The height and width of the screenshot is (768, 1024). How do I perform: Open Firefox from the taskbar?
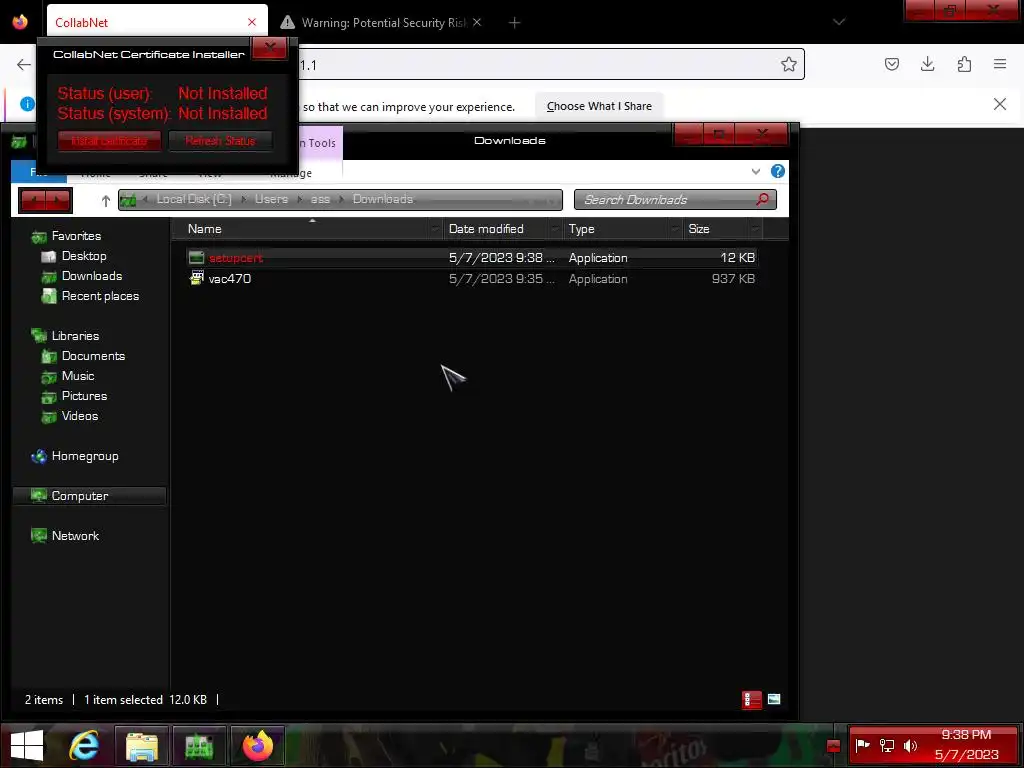tap(257, 745)
